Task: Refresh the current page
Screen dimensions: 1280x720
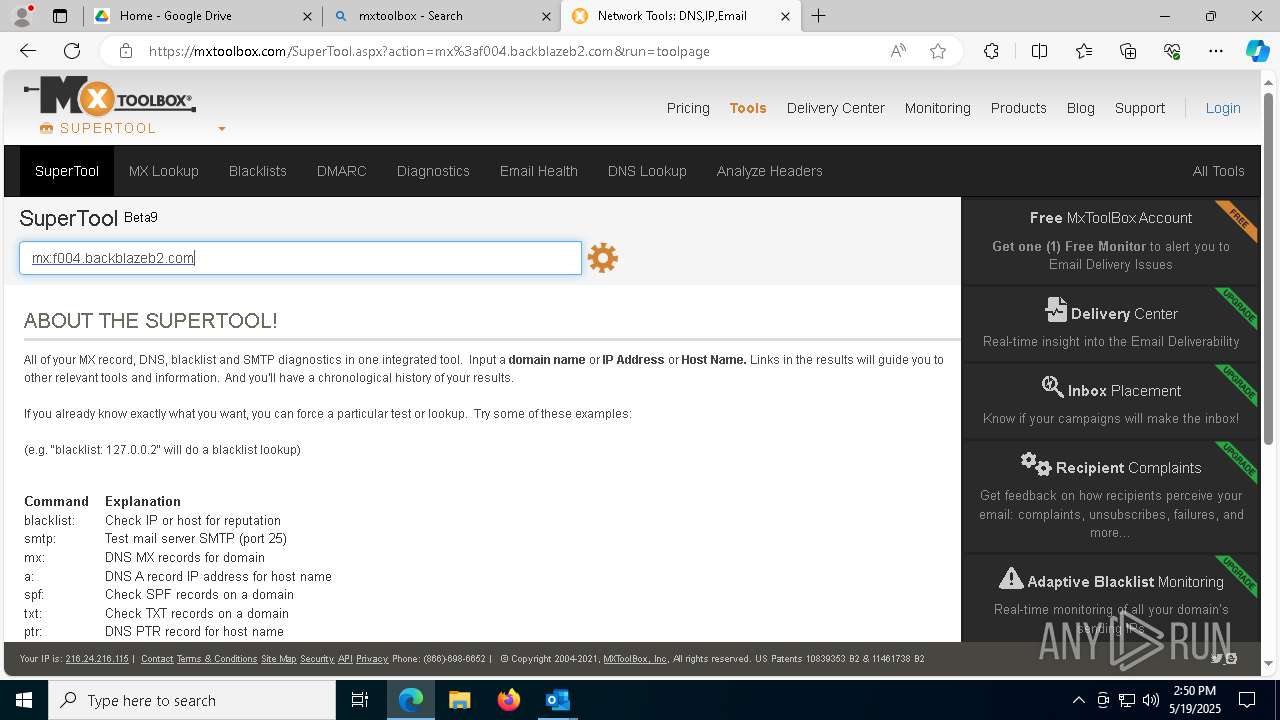Action: tap(72, 51)
